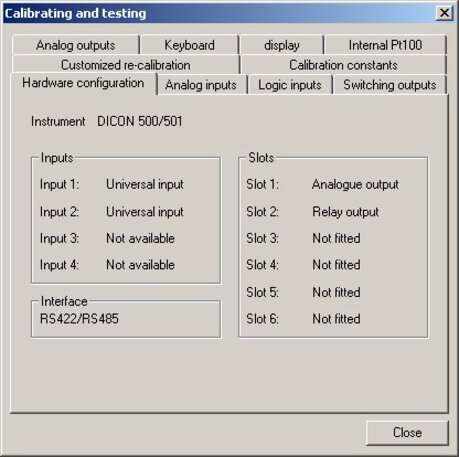Open the Calibration constants tab

[343, 65]
